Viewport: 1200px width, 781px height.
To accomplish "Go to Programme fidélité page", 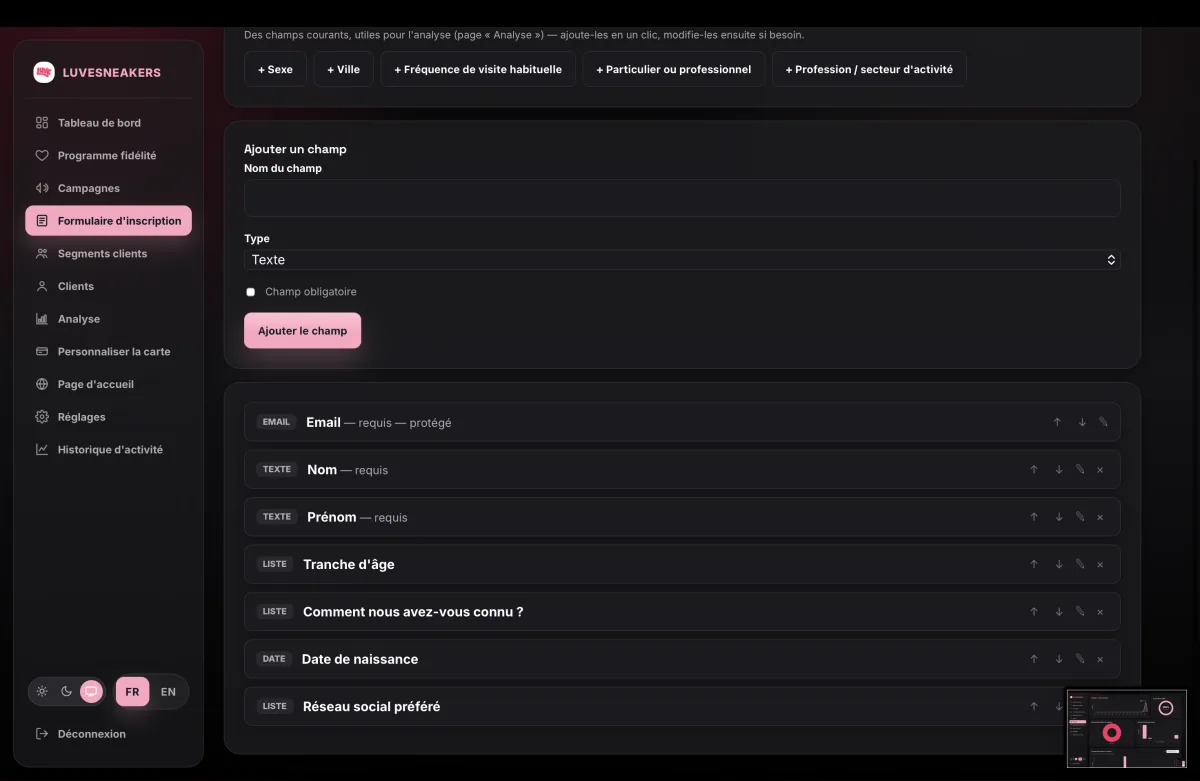I will click(108, 156).
